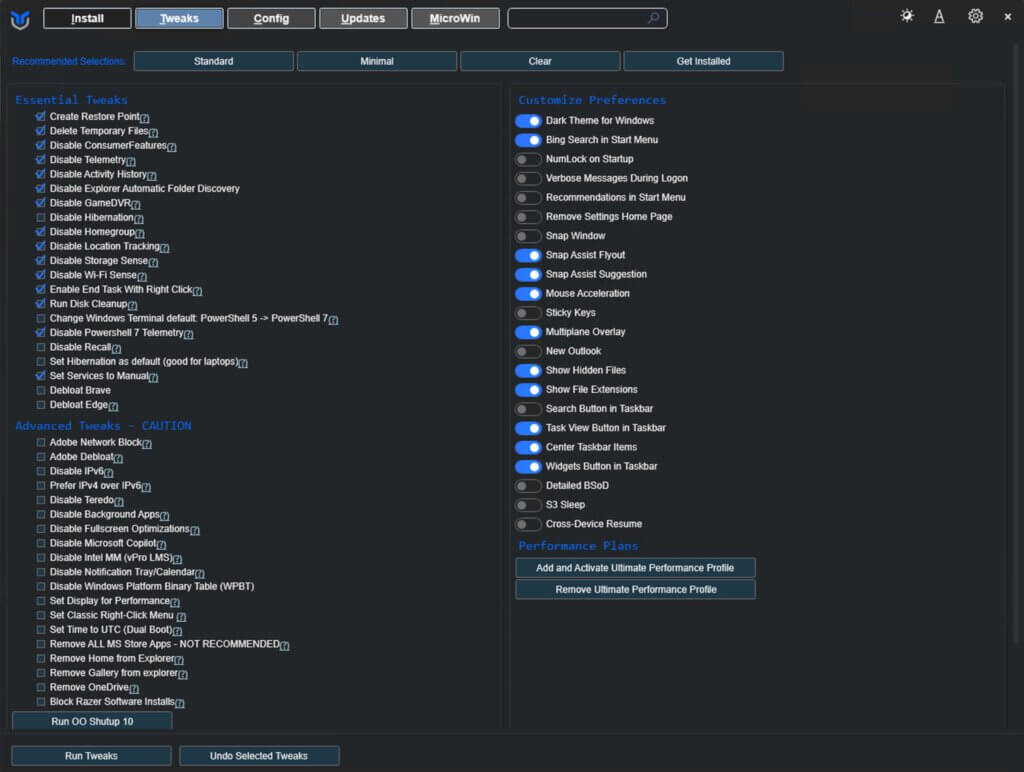This screenshot has height=772, width=1024.
Task: Disable Bing Search in Start Menu toggle
Action: (x=528, y=140)
